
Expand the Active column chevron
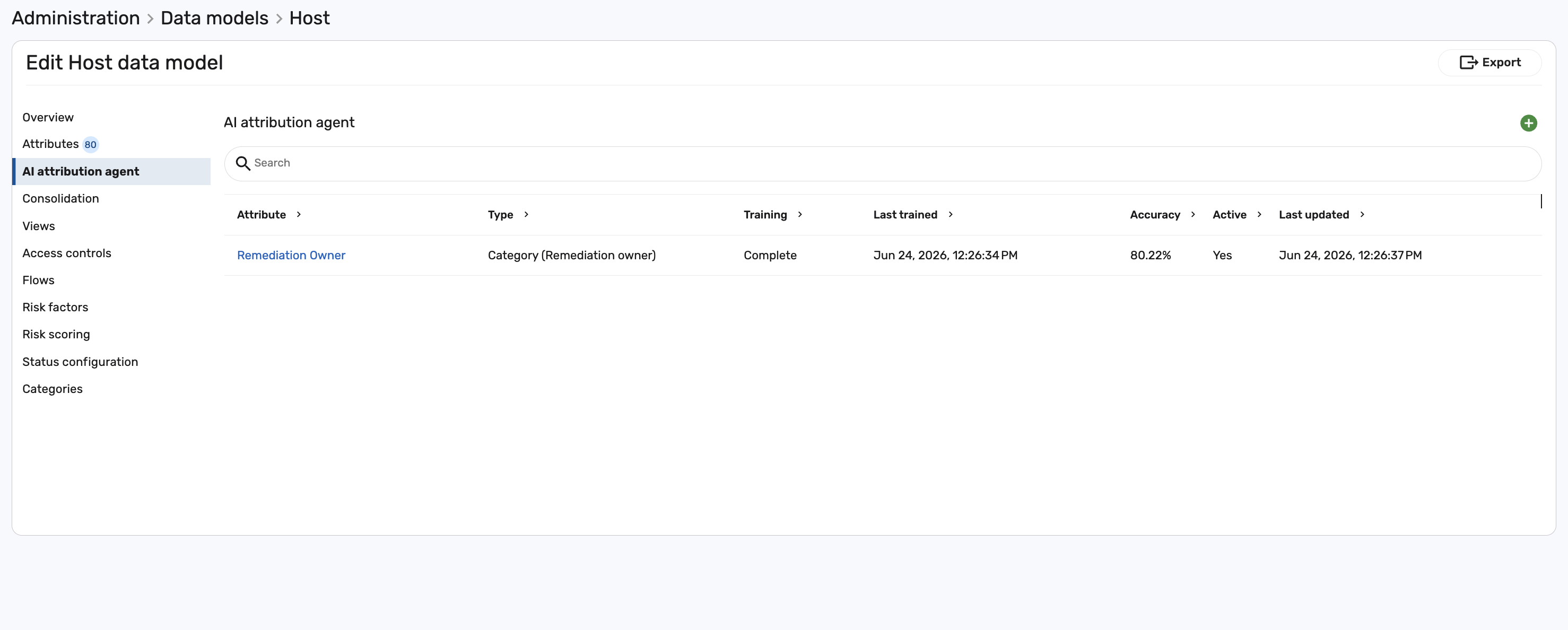(x=1259, y=214)
